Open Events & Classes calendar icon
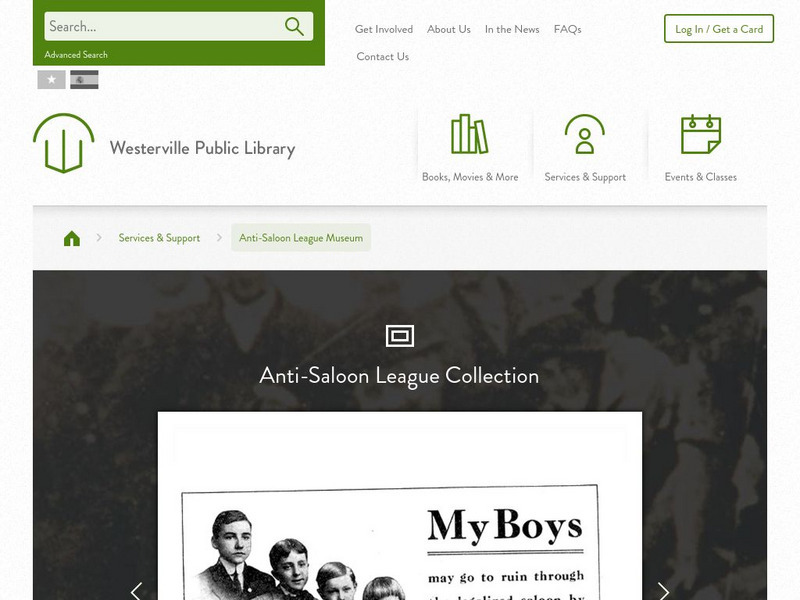This screenshot has height=600, width=800. 701,134
